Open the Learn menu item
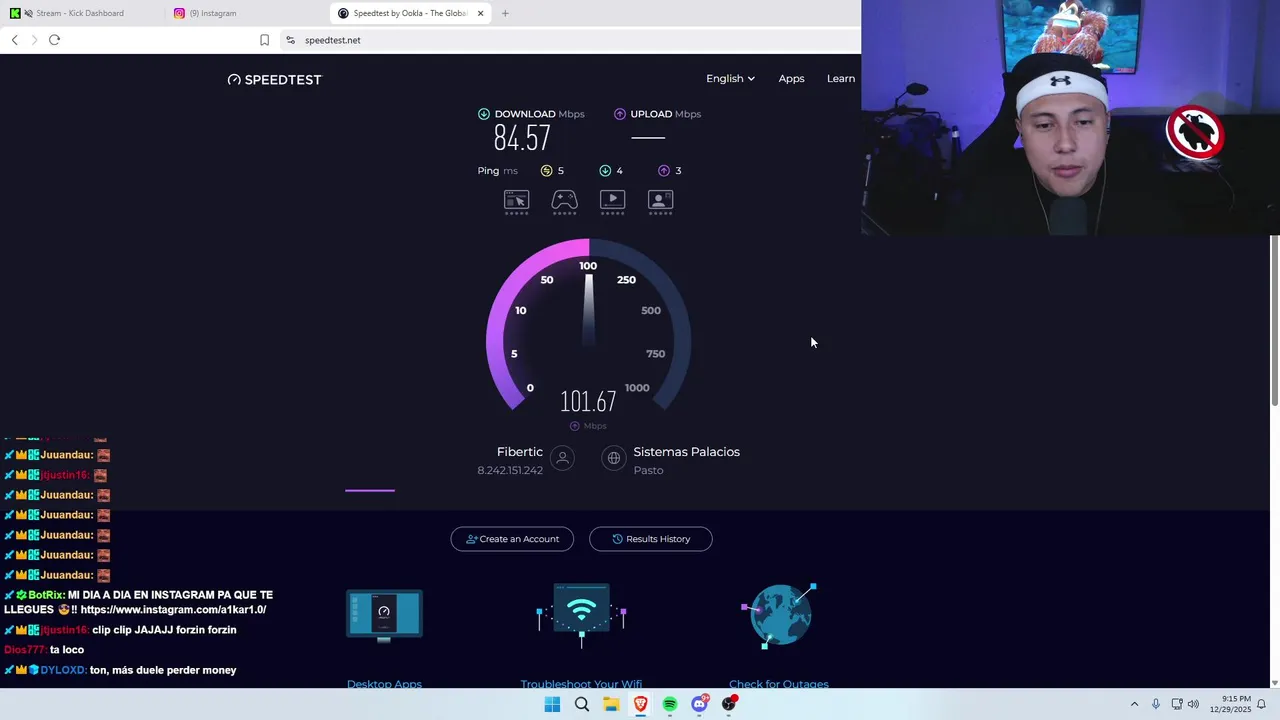 [841, 78]
